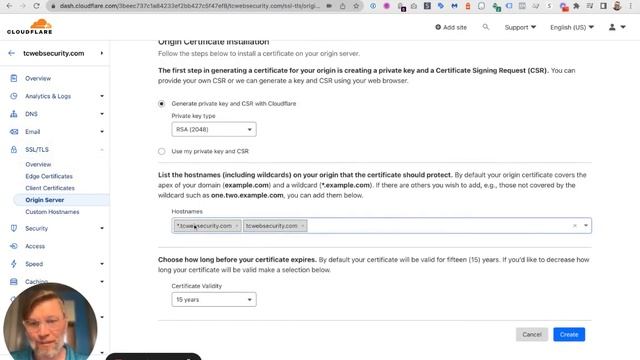
Task: Expand the Analytics & Logs section
Action: 102,96
